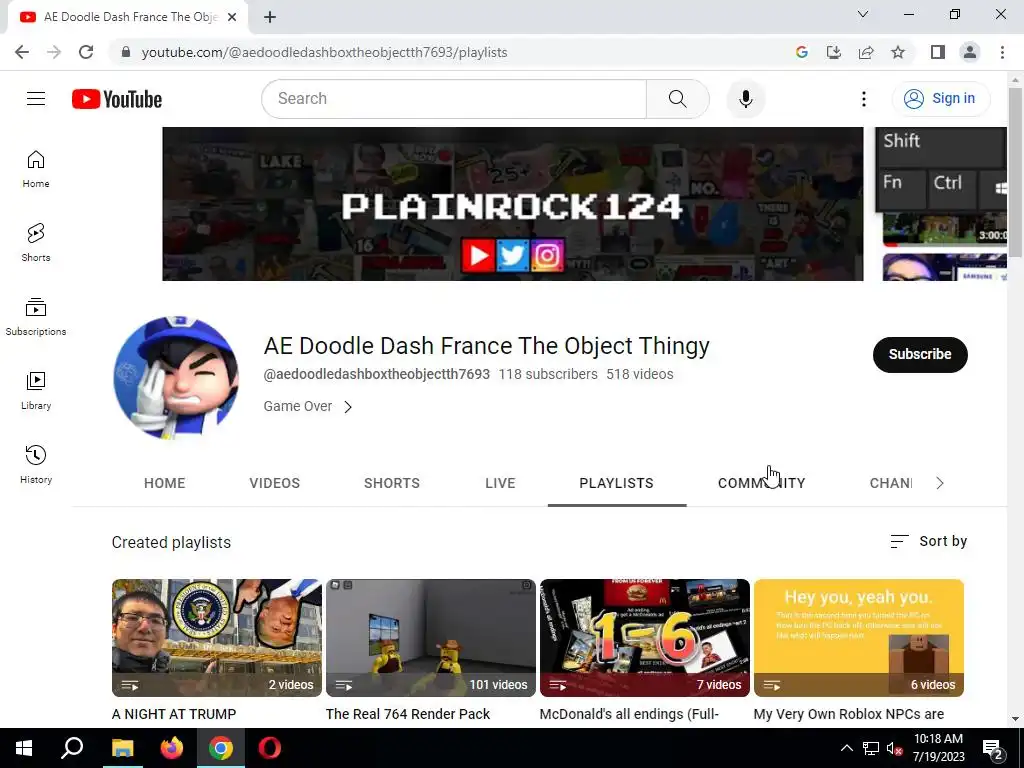1024x768 pixels.
Task: Open YouTube settings three-dot menu
Action: tap(863, 99)
